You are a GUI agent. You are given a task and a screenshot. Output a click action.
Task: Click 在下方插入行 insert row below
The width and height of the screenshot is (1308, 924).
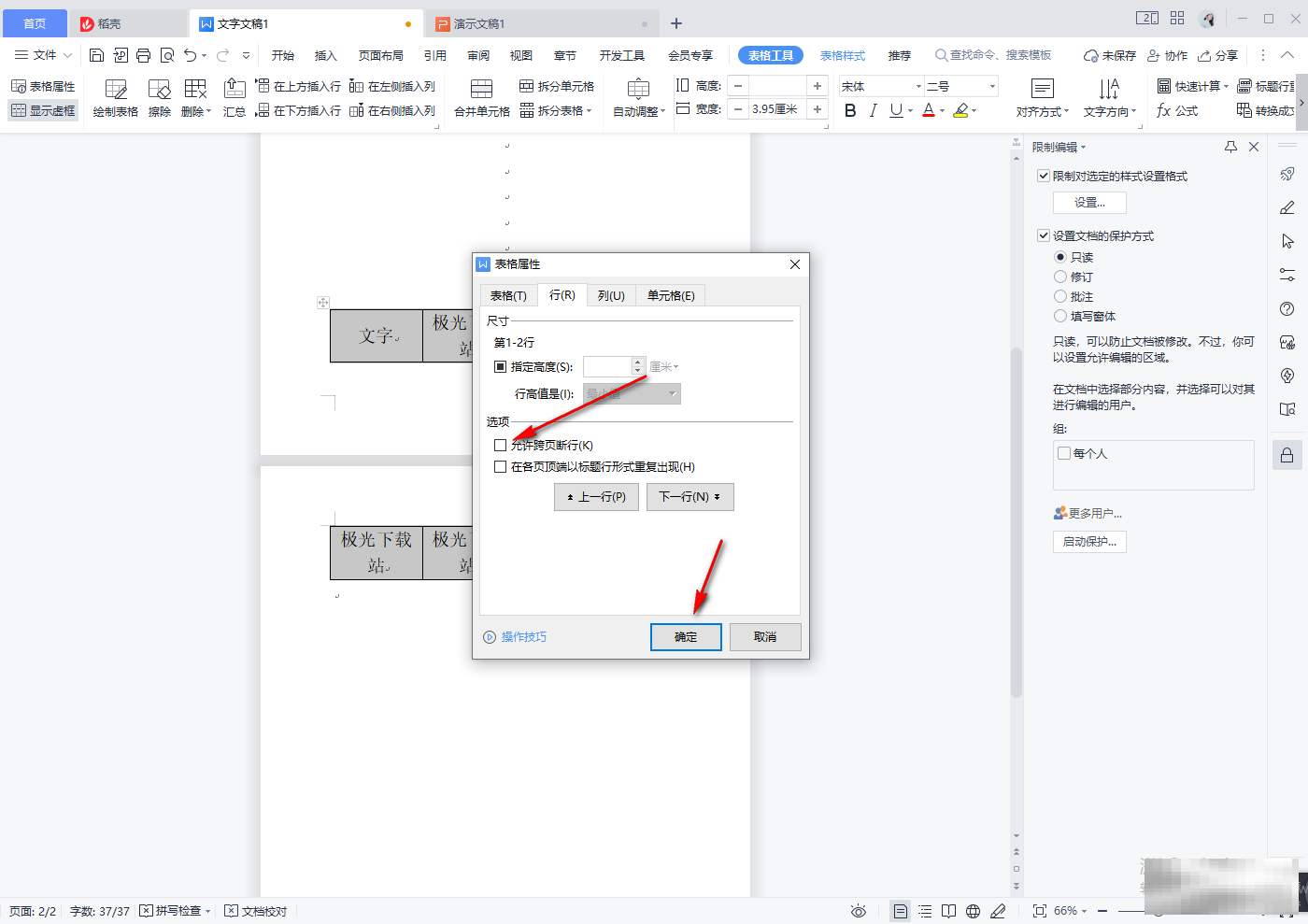(x=298, y=110)
